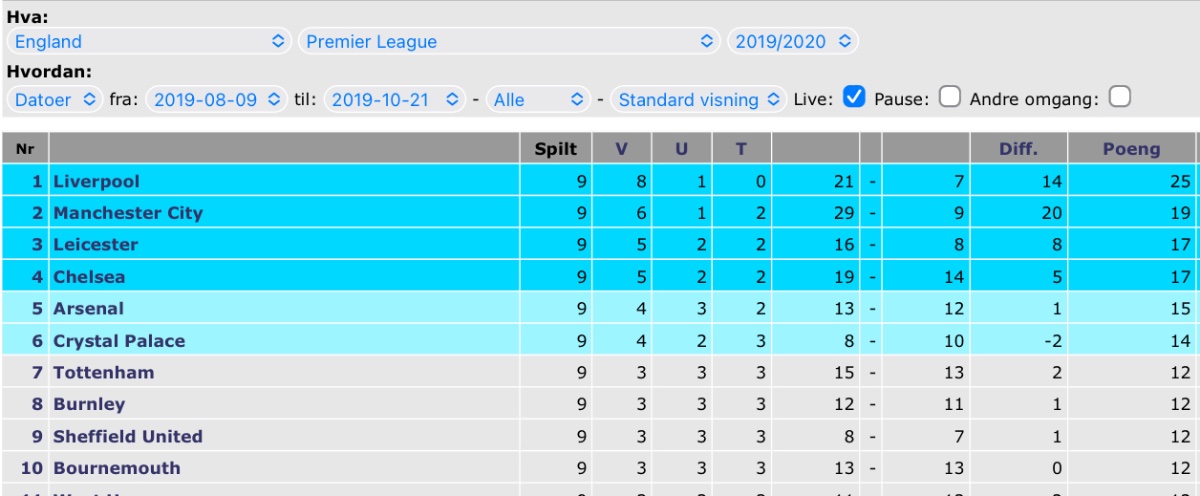Image resolution: width=1200 pixels, height=496 pixels.
Task: Open the Standard visning view dropdown
Action: (x=699, y=99)
